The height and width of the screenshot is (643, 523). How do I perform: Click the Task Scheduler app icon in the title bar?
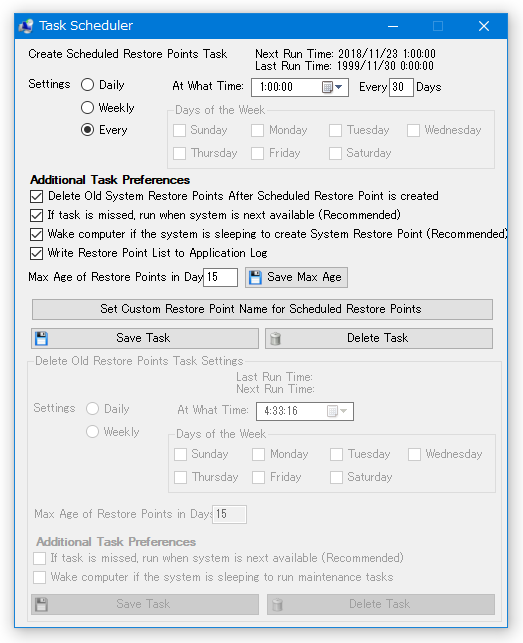point(26,26)
